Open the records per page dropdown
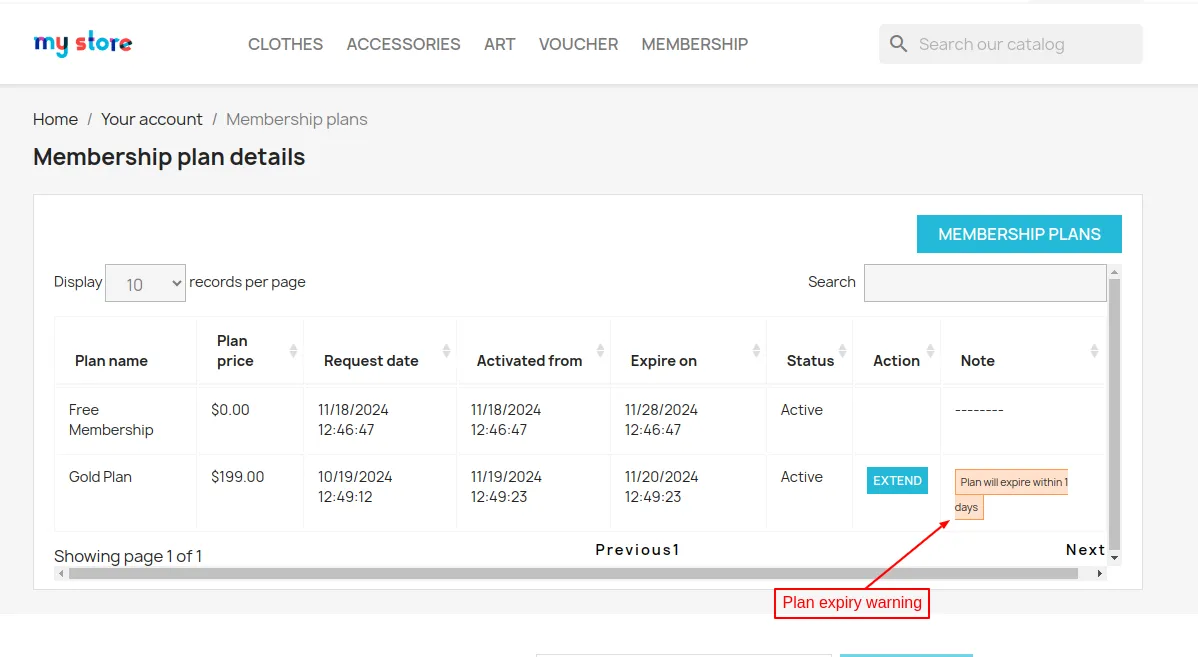 point(146,283)
